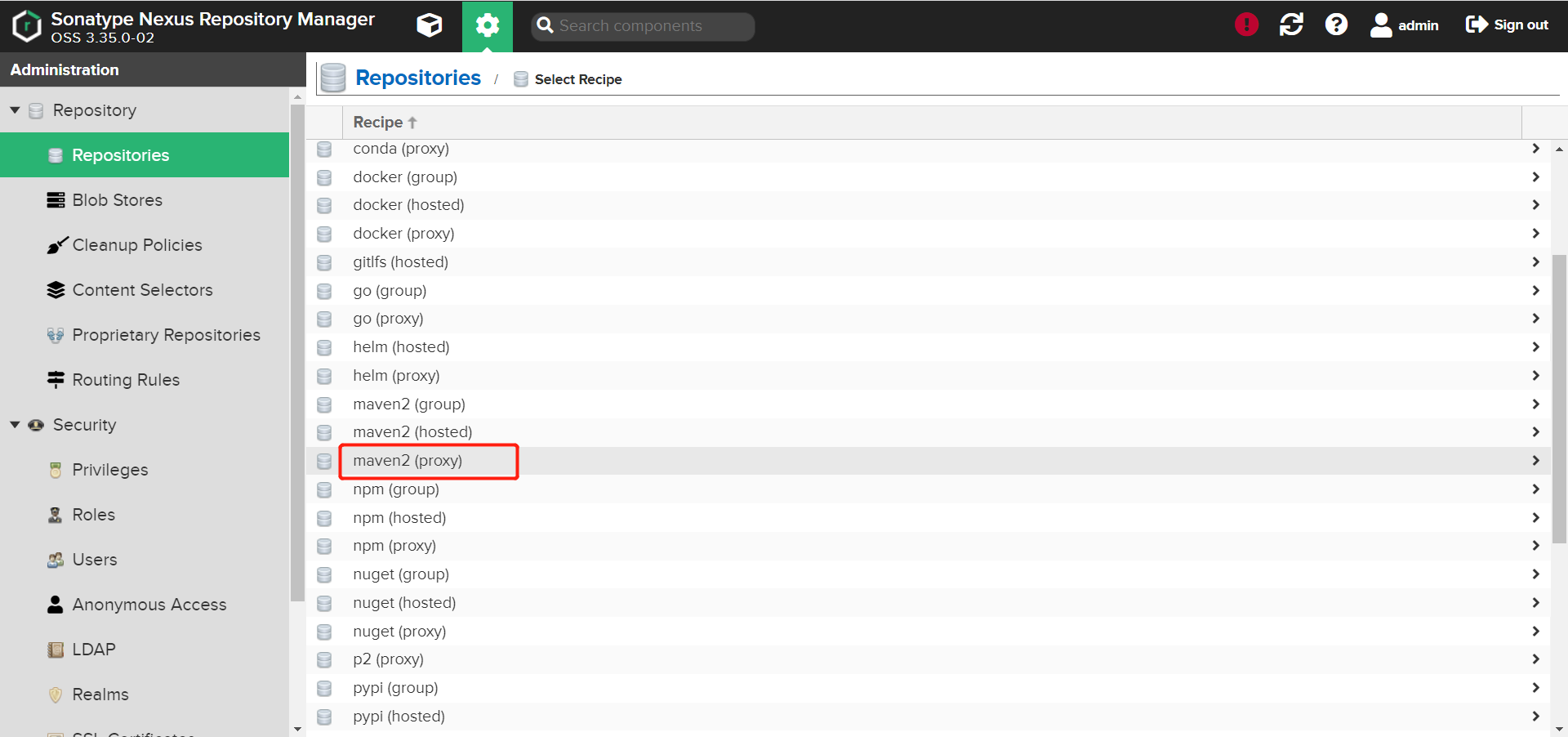Focus the Search components field
Viewport: 1568px width, 737px height.
[643, 26]
